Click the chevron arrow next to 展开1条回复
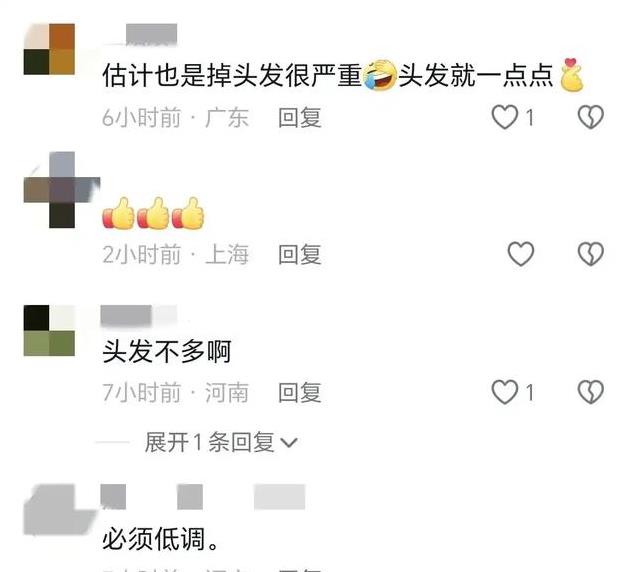Screen dimensions: 636x572 289,443
